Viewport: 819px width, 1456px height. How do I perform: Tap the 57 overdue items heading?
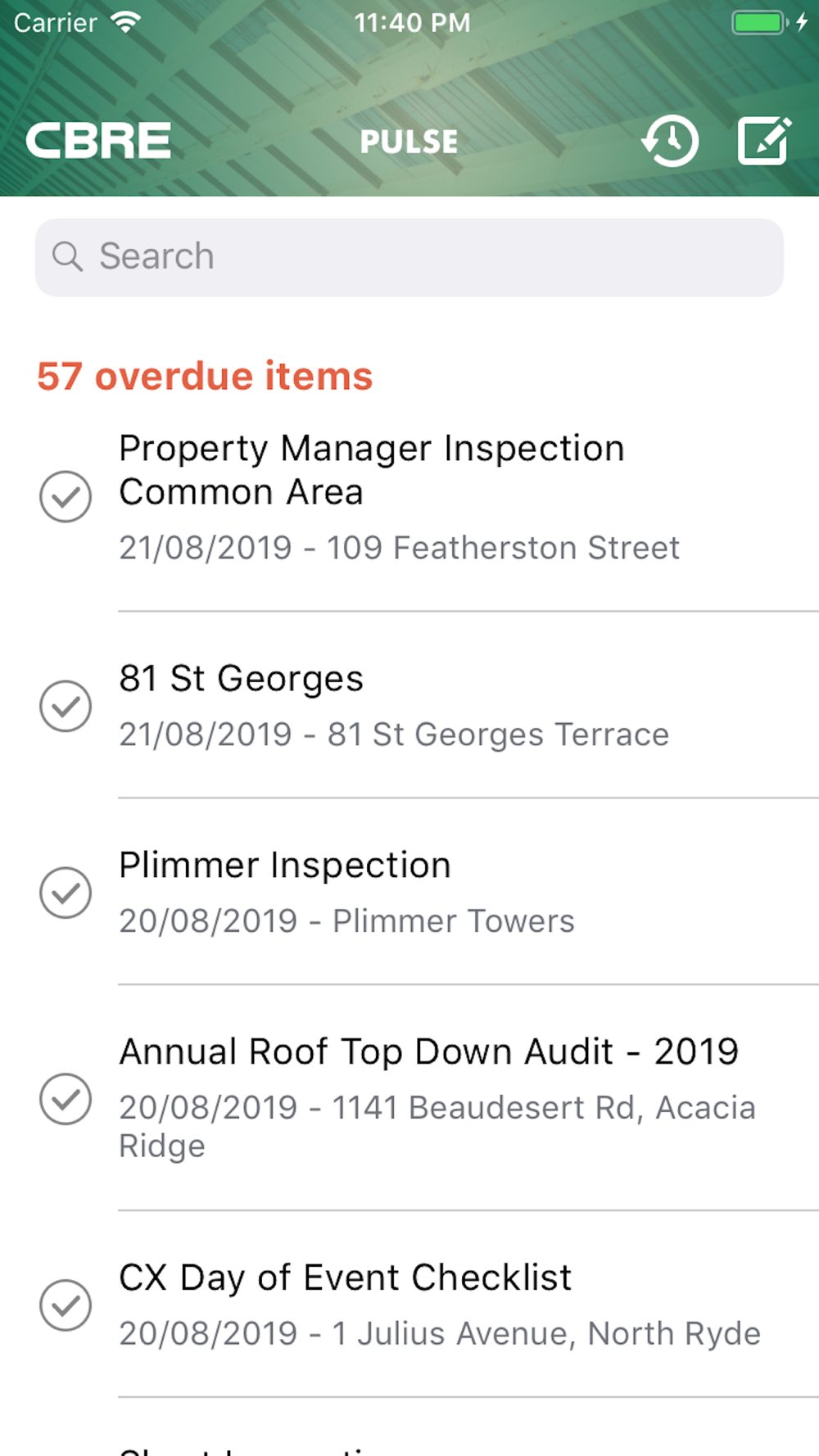[x=205, y=376]
